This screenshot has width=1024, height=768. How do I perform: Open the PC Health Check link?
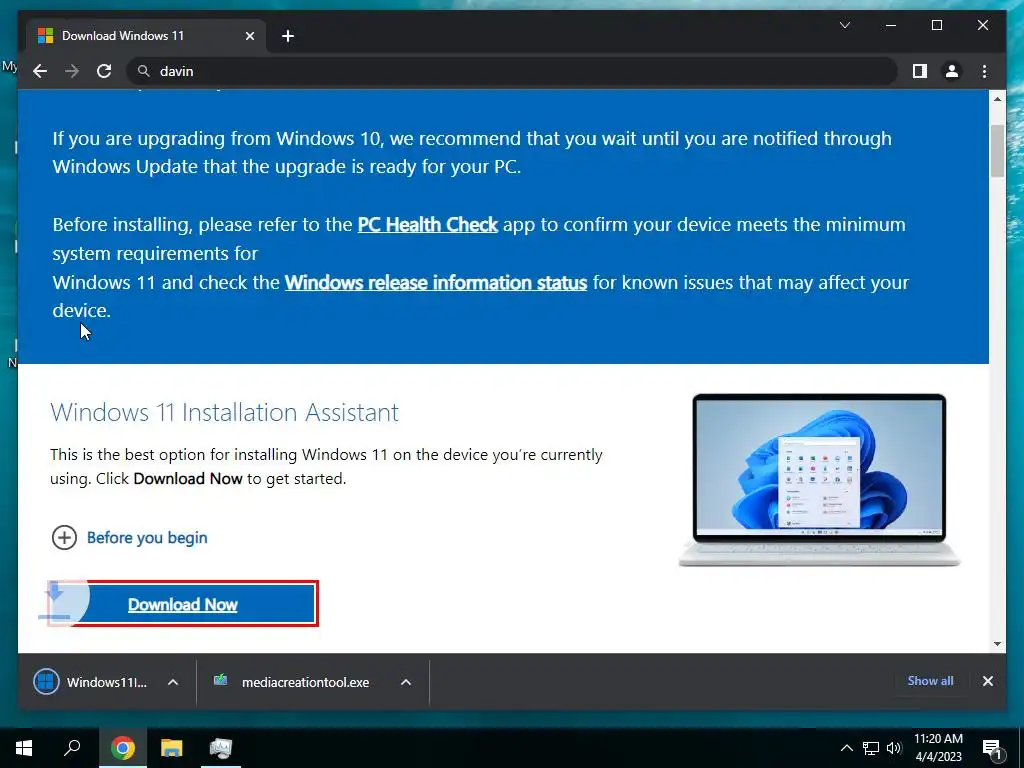pos(428,225)
